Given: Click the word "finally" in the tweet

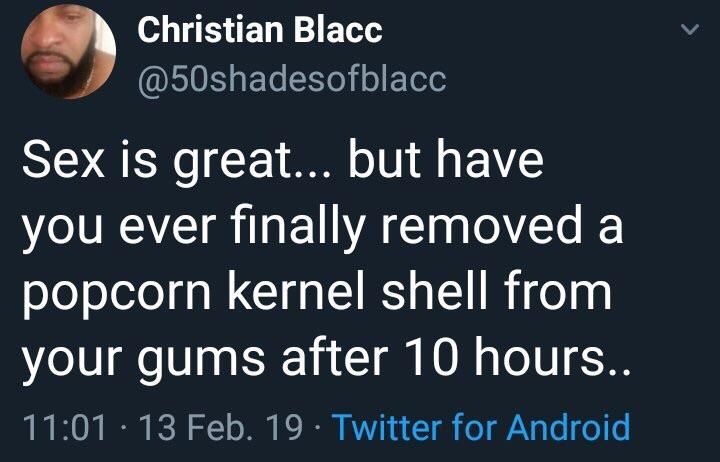Looking at the screenshot, I should 298,227.
